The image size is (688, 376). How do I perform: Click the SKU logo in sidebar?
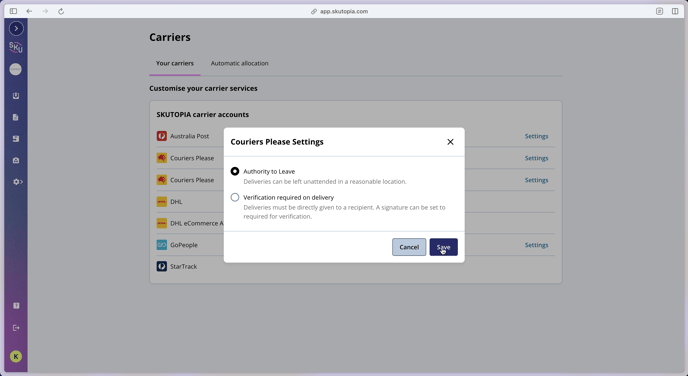pyautogui.click(x=16, y=47)
